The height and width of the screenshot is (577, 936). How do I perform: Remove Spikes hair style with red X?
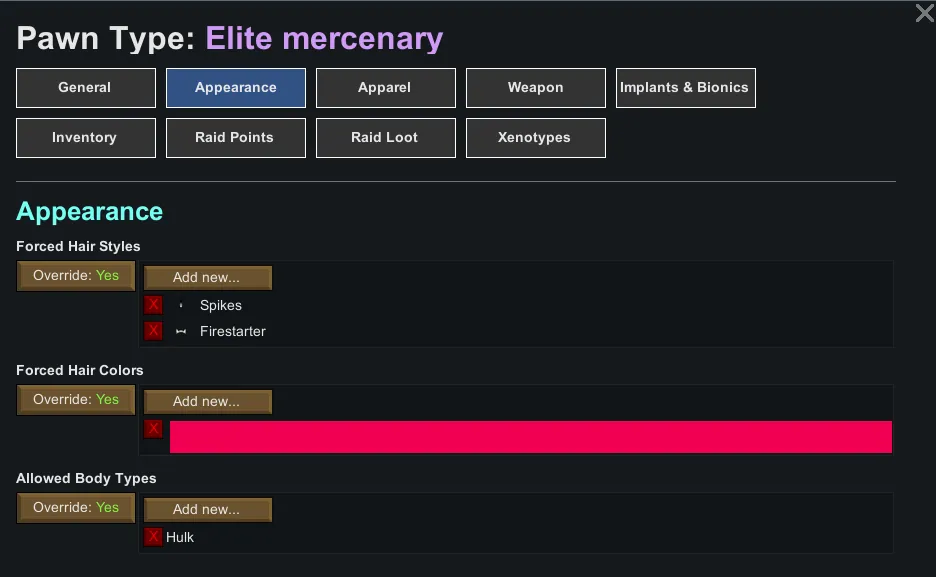(153, 305)
